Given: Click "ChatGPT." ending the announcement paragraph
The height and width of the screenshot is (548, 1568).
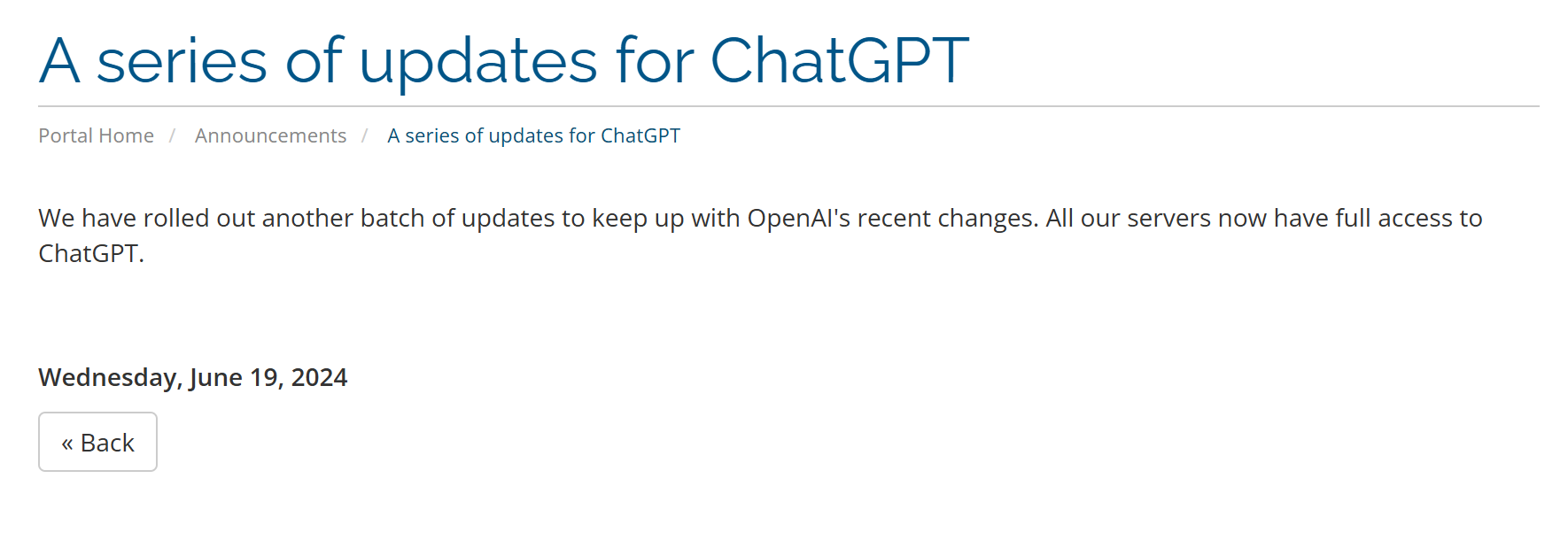Looking at the screenshot, I should pos(91,253).
